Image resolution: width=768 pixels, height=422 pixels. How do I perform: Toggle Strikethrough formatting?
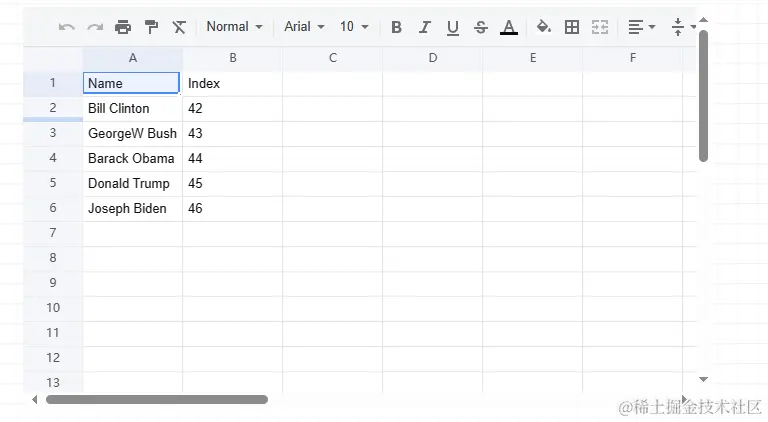coord(480,27)
